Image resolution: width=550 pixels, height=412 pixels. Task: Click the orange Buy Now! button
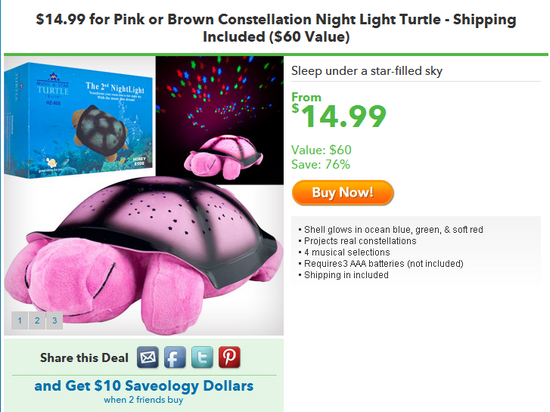click(x=343, y=193)
